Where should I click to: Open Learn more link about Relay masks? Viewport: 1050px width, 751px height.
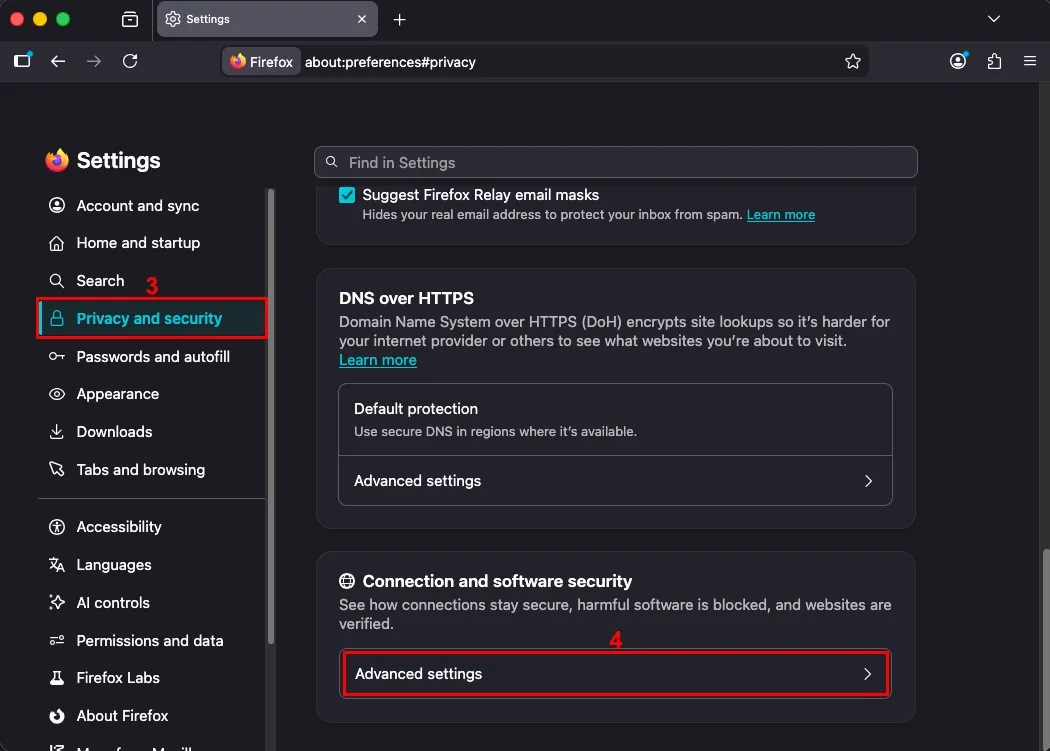pos(780,214)
